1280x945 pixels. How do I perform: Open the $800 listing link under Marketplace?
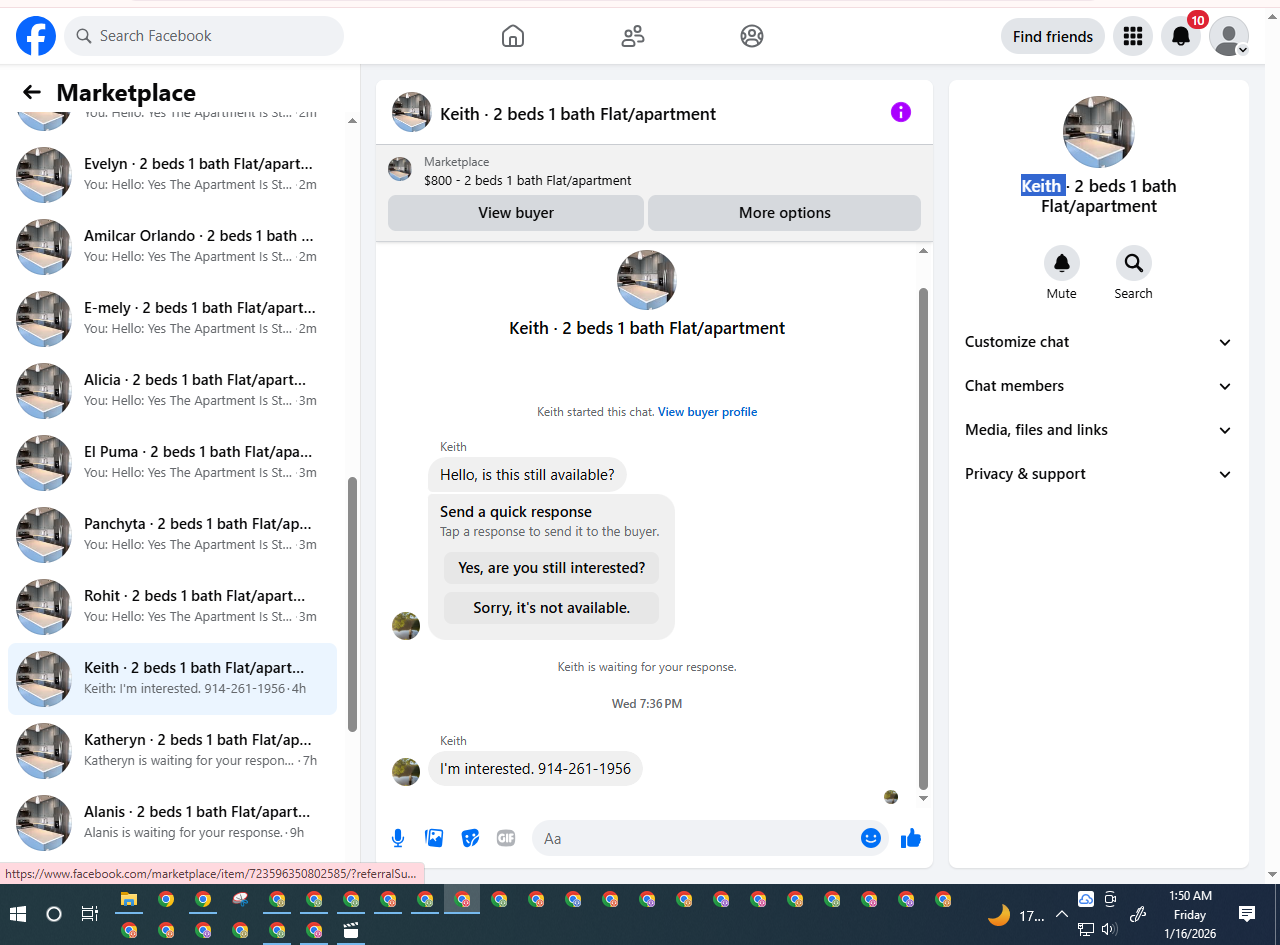click(x=528, y=181)
